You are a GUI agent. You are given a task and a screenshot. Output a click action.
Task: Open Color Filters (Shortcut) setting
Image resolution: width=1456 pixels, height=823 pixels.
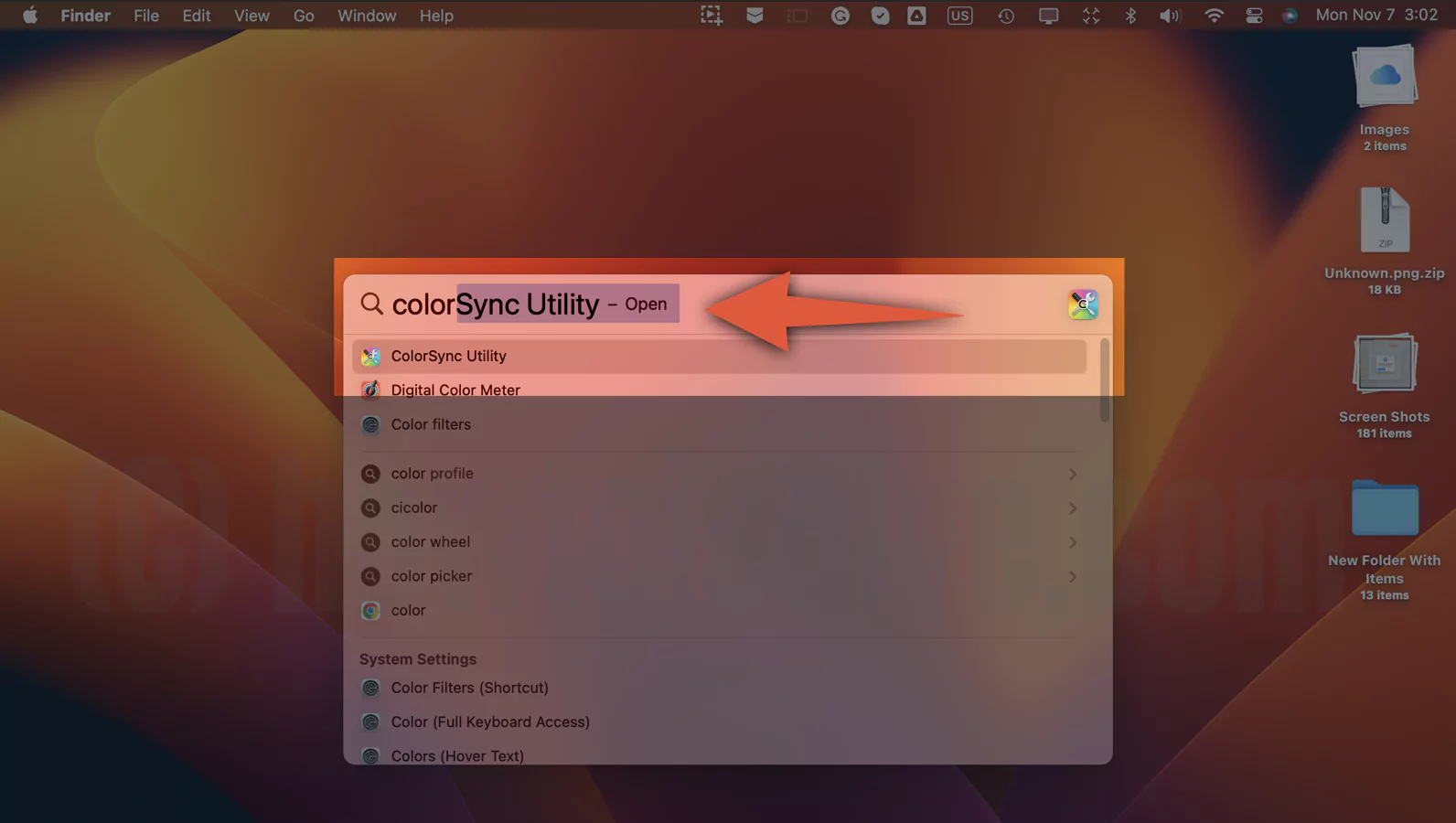[x=719, y=688]
